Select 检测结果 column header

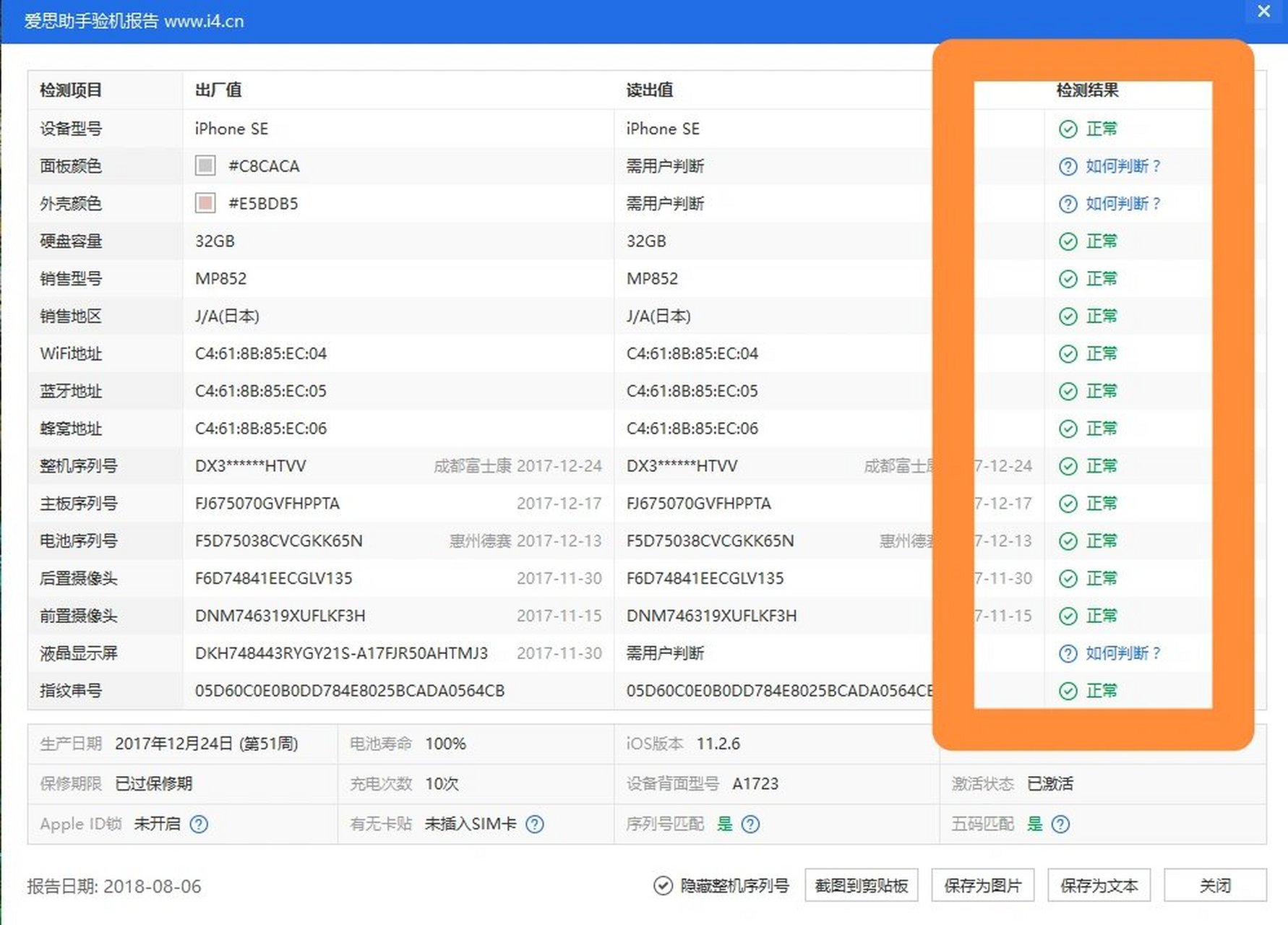[x=1087, y=90]
